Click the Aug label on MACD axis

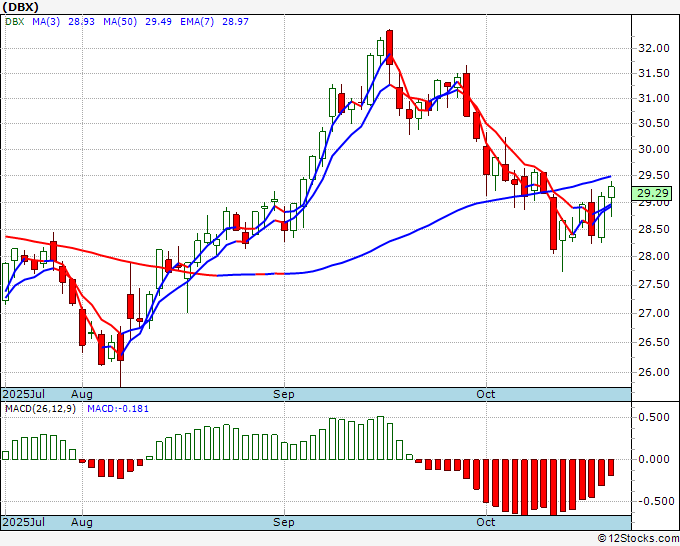[82, 522]
